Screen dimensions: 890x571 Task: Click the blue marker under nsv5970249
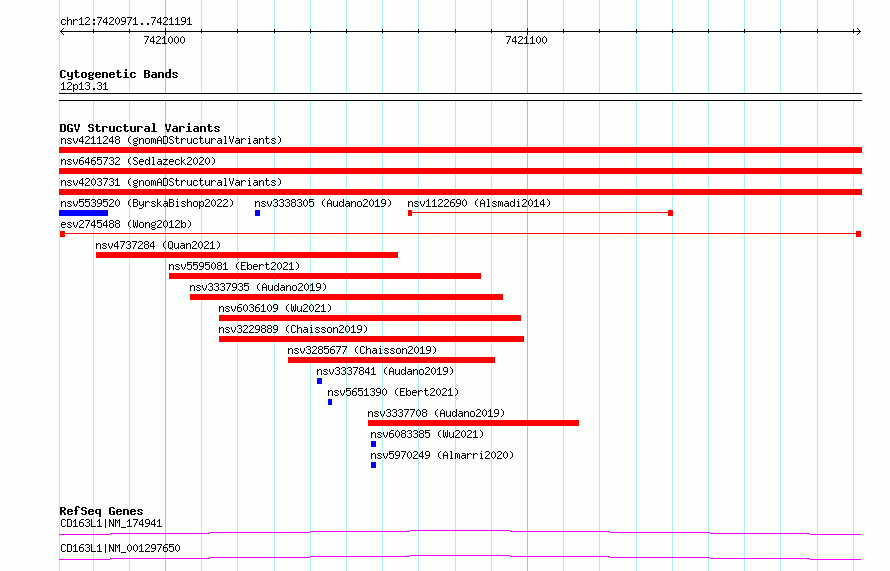point(373,465)
